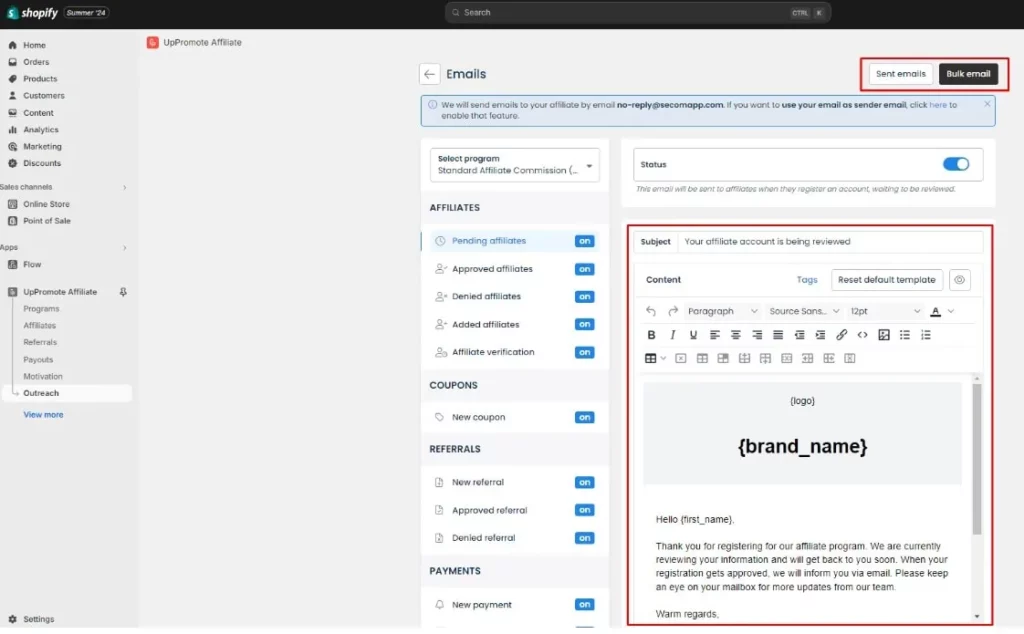Click the Shopify search bar
Viewport: 1024px width, 634px height.
click(x=637, y=12)
